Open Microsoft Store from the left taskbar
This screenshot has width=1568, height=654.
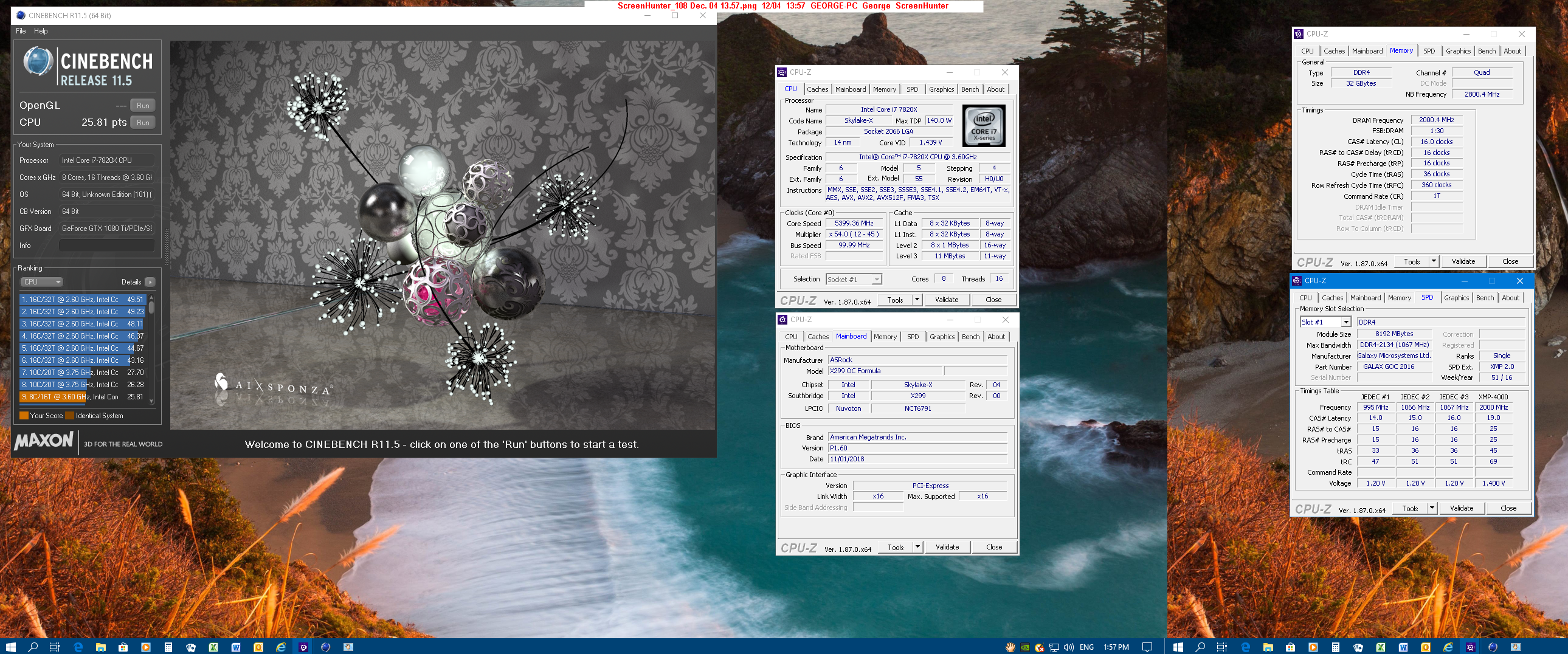coord(123,647)
